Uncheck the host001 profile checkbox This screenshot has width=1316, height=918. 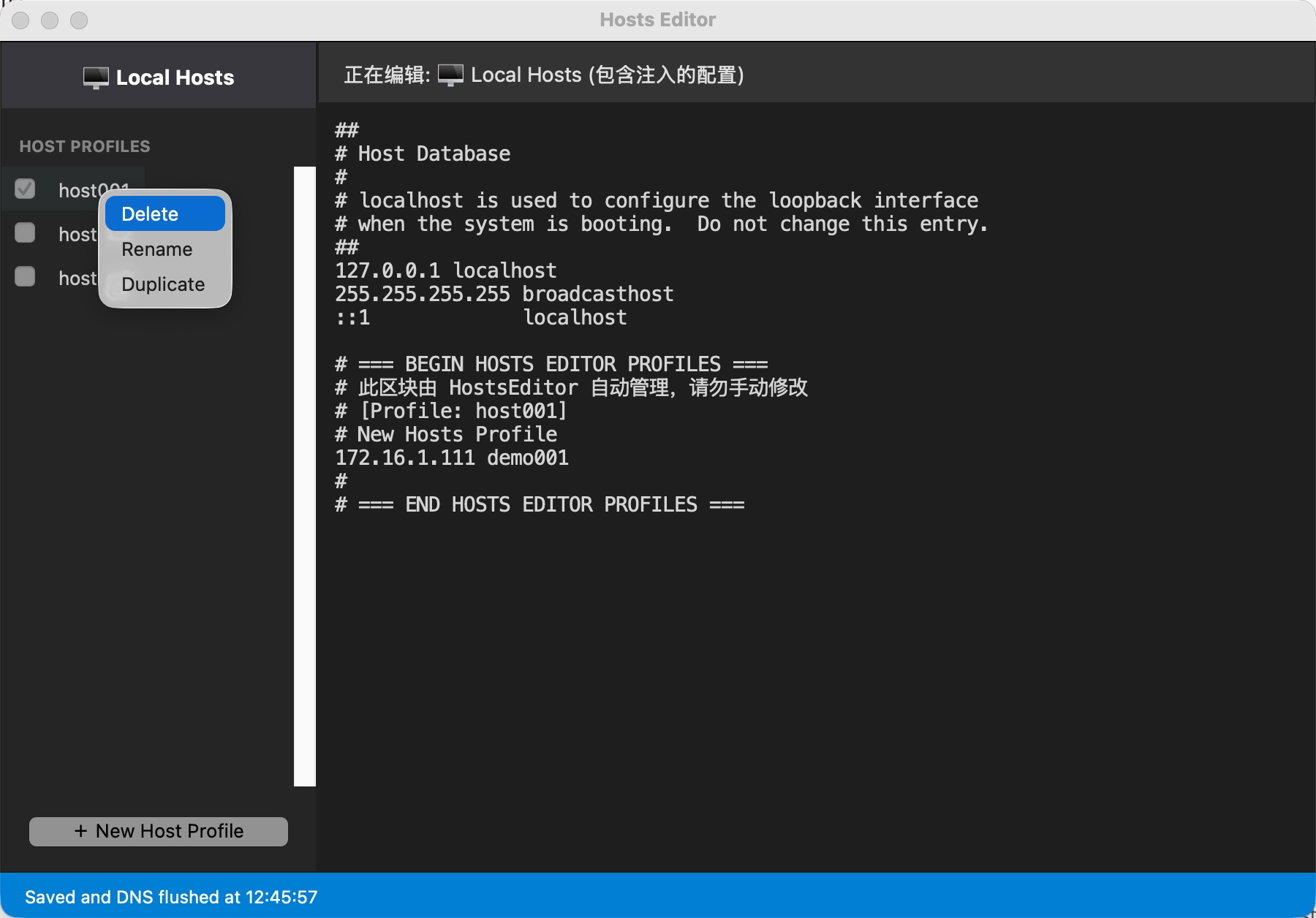[x=25, y=189]
